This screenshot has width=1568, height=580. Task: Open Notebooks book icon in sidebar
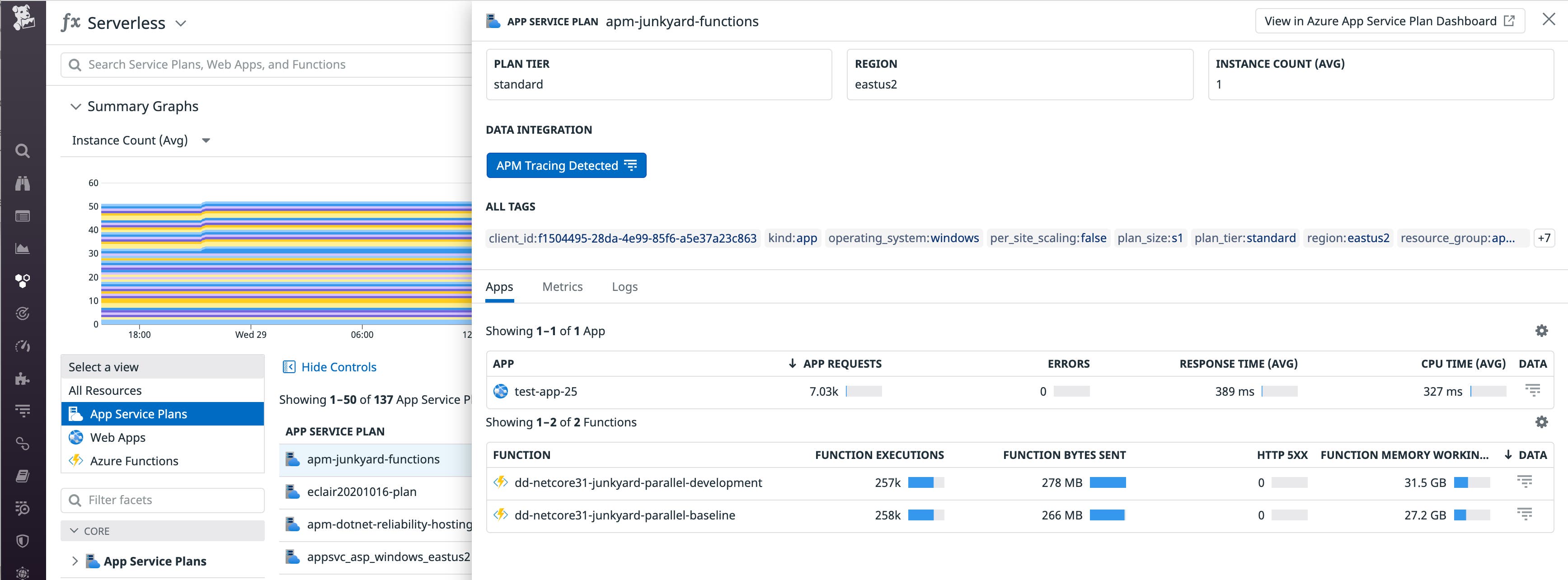coord(23,477)
